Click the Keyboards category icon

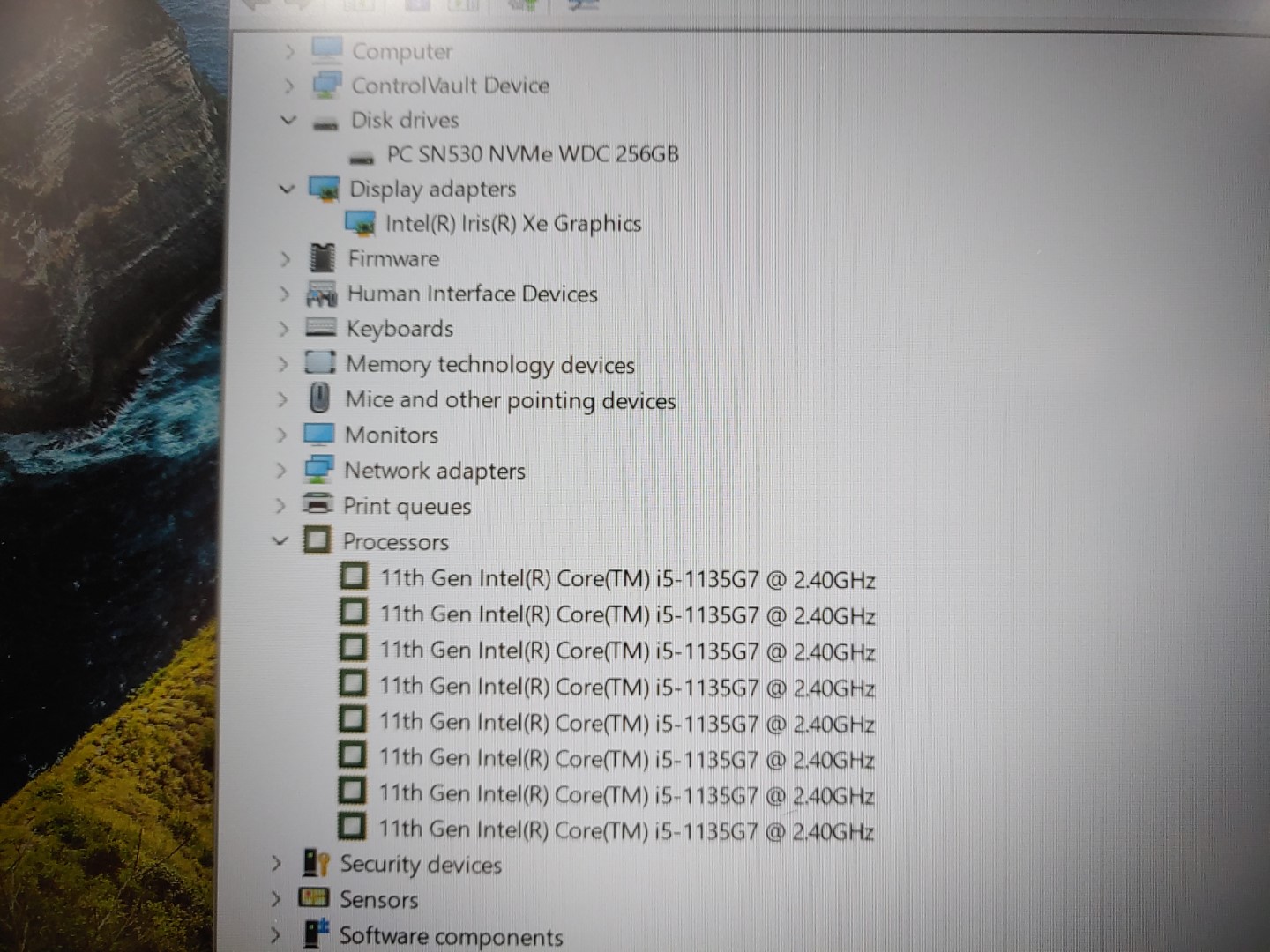click(320, 328)
